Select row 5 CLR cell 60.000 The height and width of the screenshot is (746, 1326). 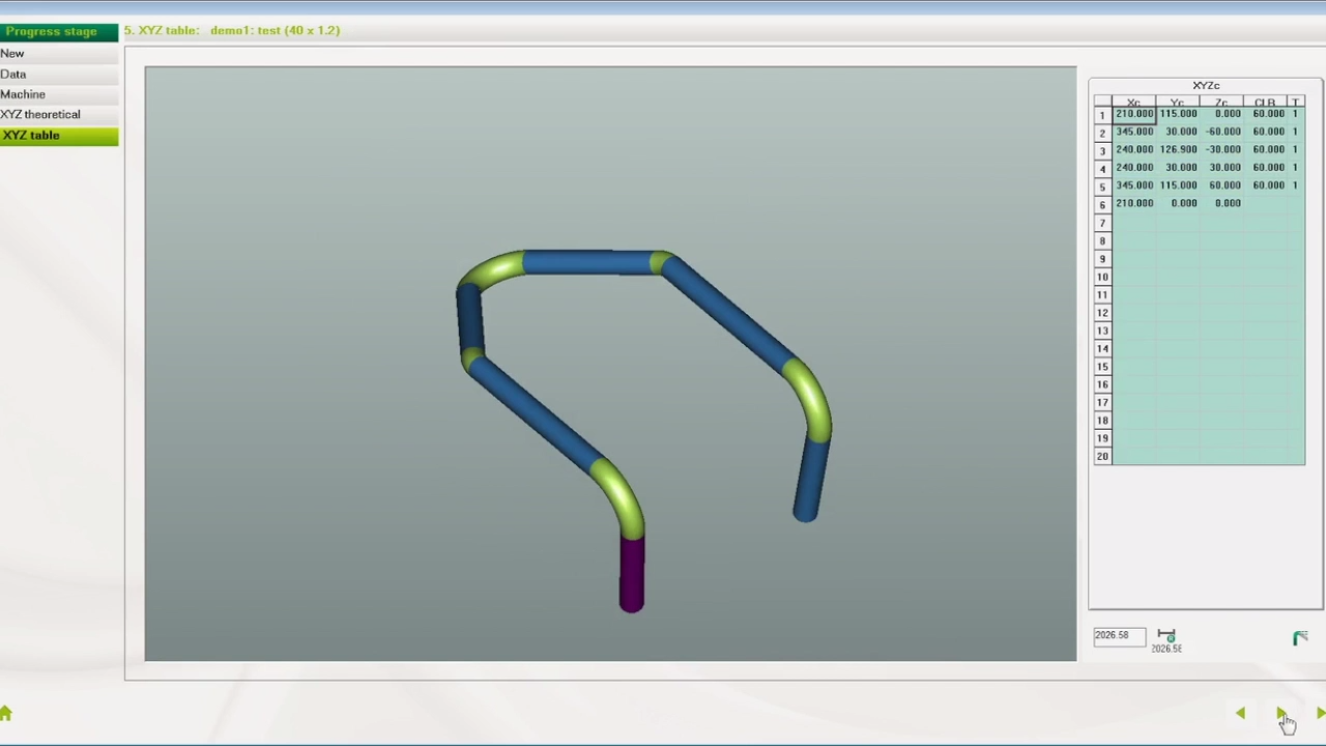1265,186
